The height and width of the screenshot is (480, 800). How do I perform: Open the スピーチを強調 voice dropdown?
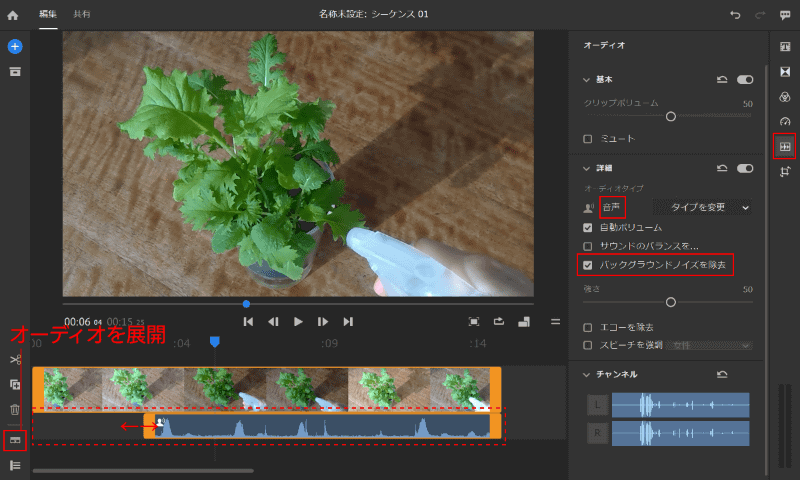709,345
